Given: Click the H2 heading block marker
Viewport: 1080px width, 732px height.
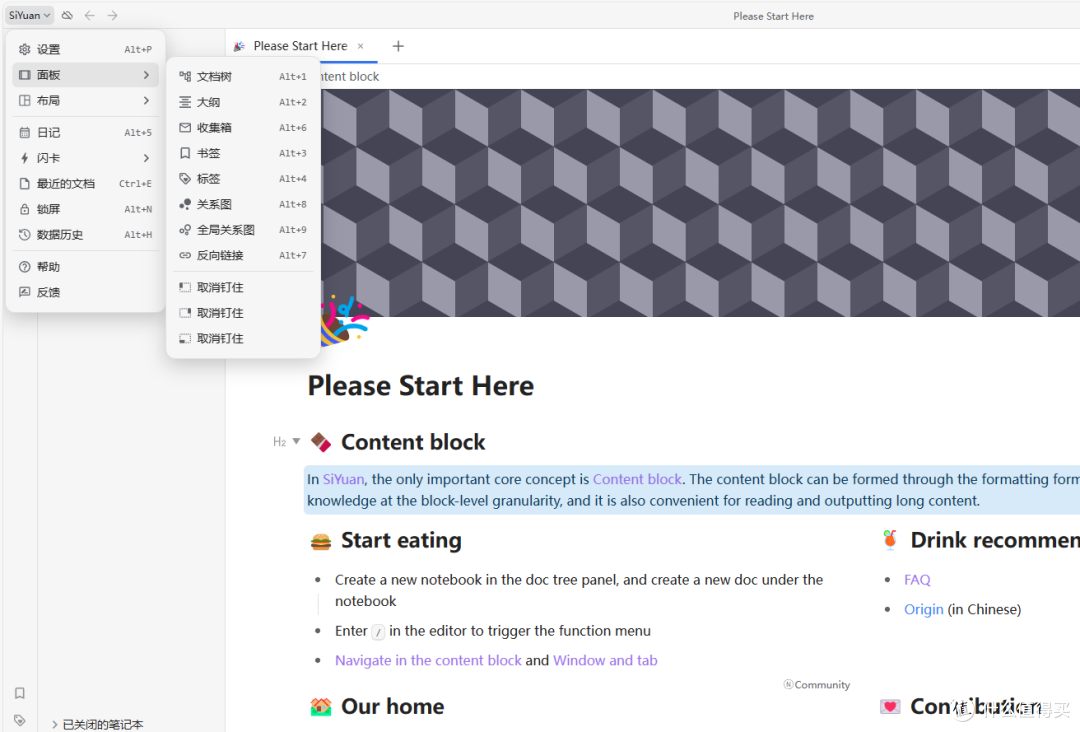Looking at the screenshot, I should [x=280, y=442].
